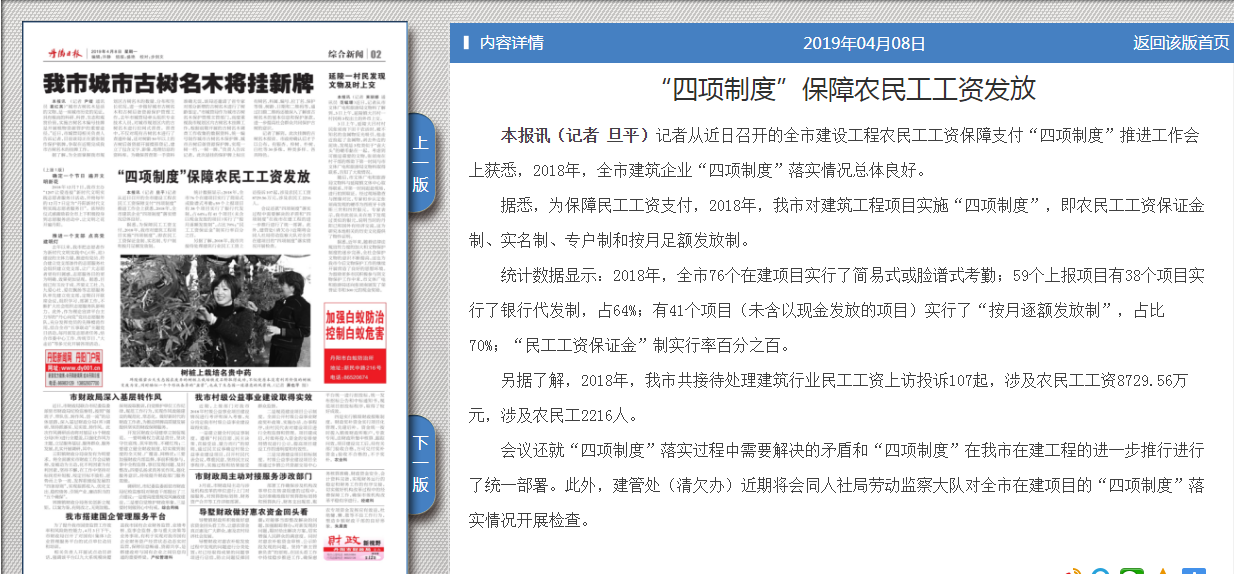Open article 导墅财政做好惠农资金回头看
This screenshot has height=574, width=1234.
point(254,511)
